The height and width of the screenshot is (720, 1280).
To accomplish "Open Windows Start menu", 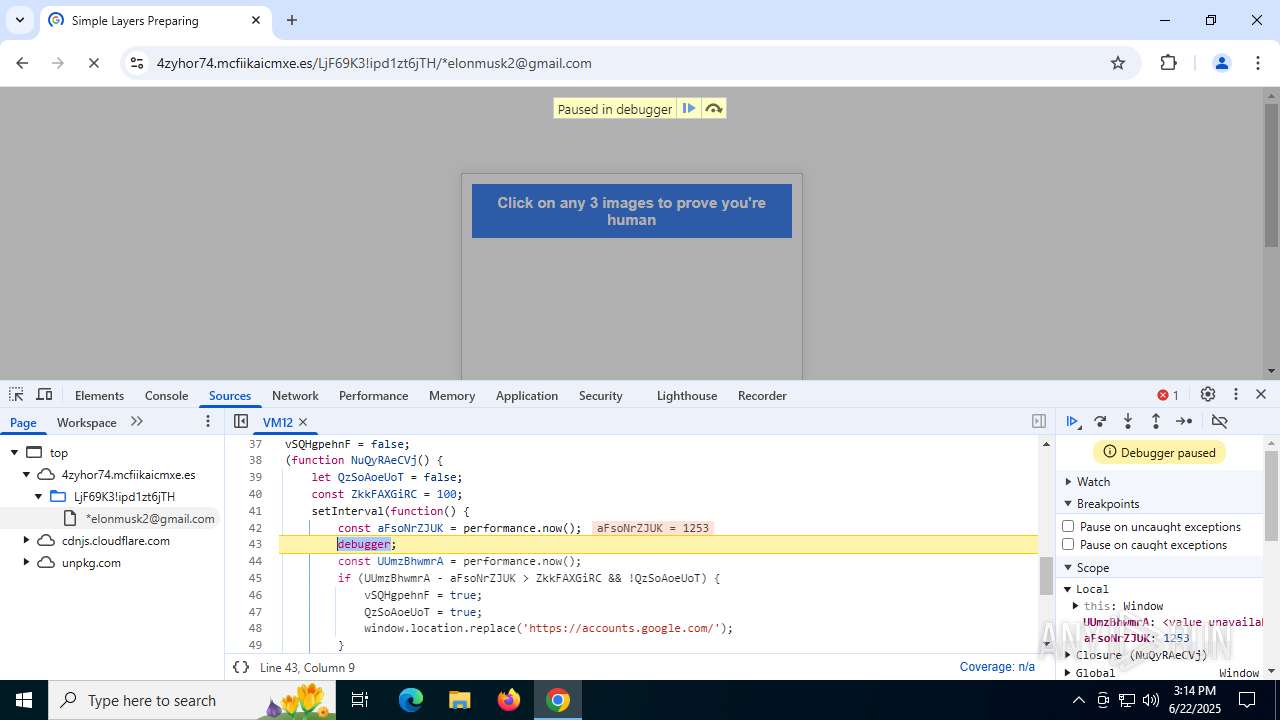I will point(24,700).
